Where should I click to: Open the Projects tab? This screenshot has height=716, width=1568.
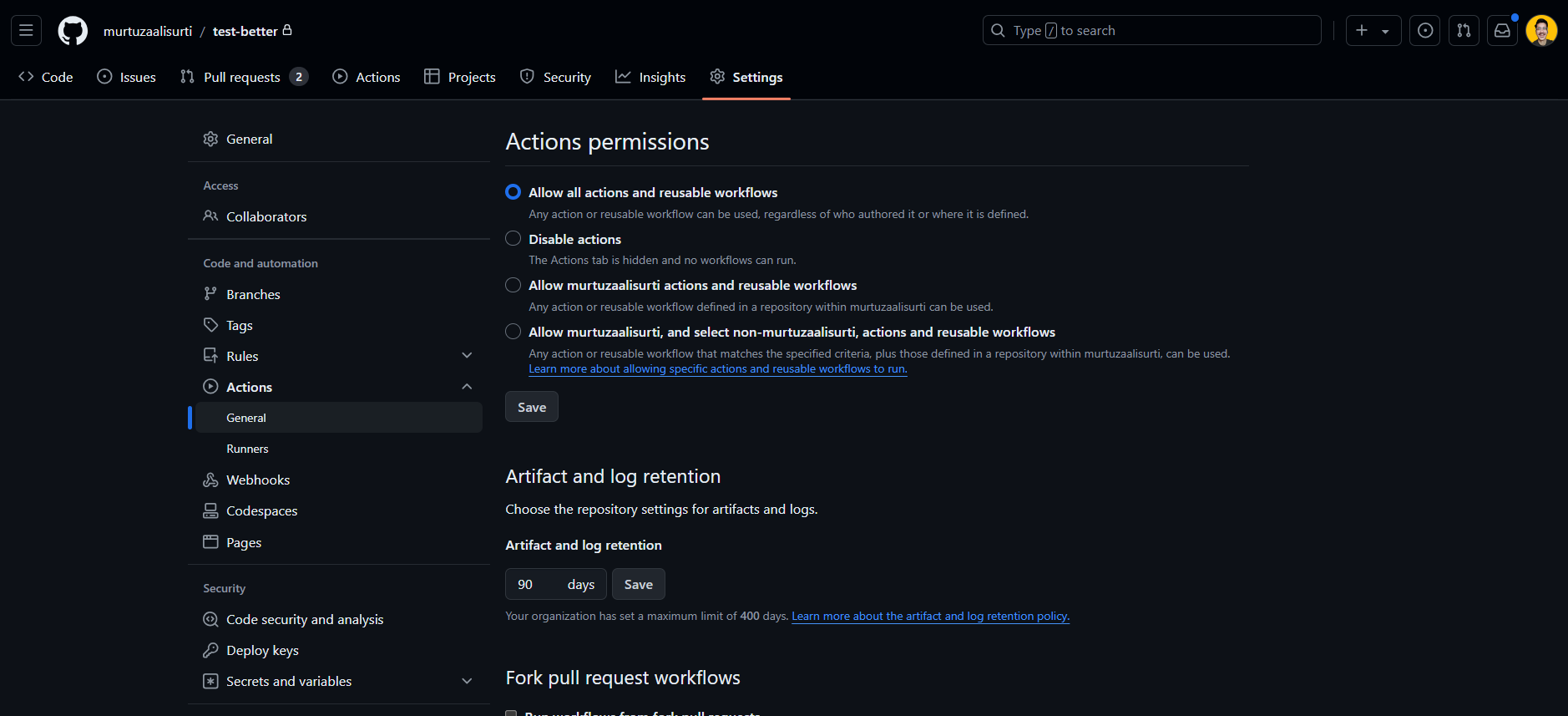tap(460, 77)
